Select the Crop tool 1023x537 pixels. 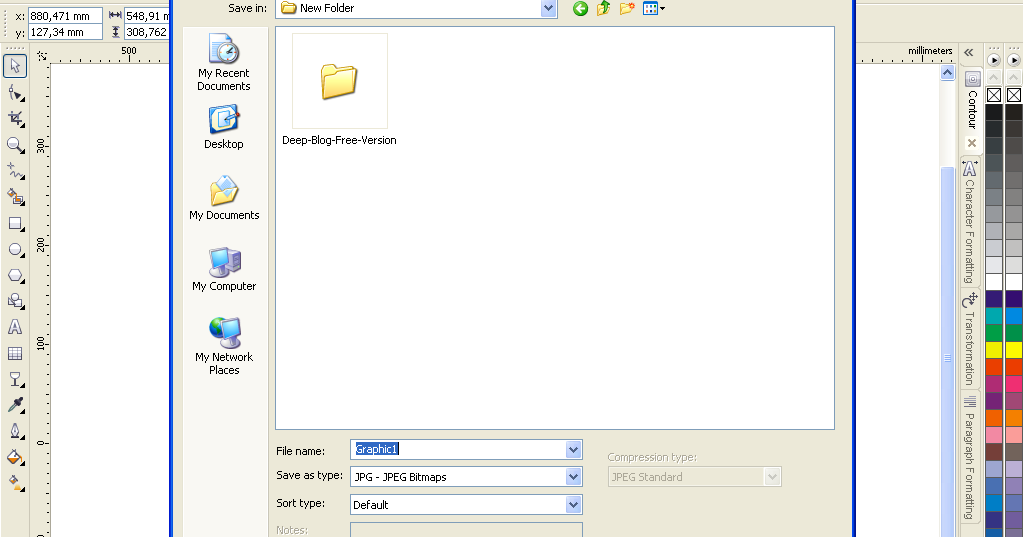pyautogui.click(x=15, y=119)
